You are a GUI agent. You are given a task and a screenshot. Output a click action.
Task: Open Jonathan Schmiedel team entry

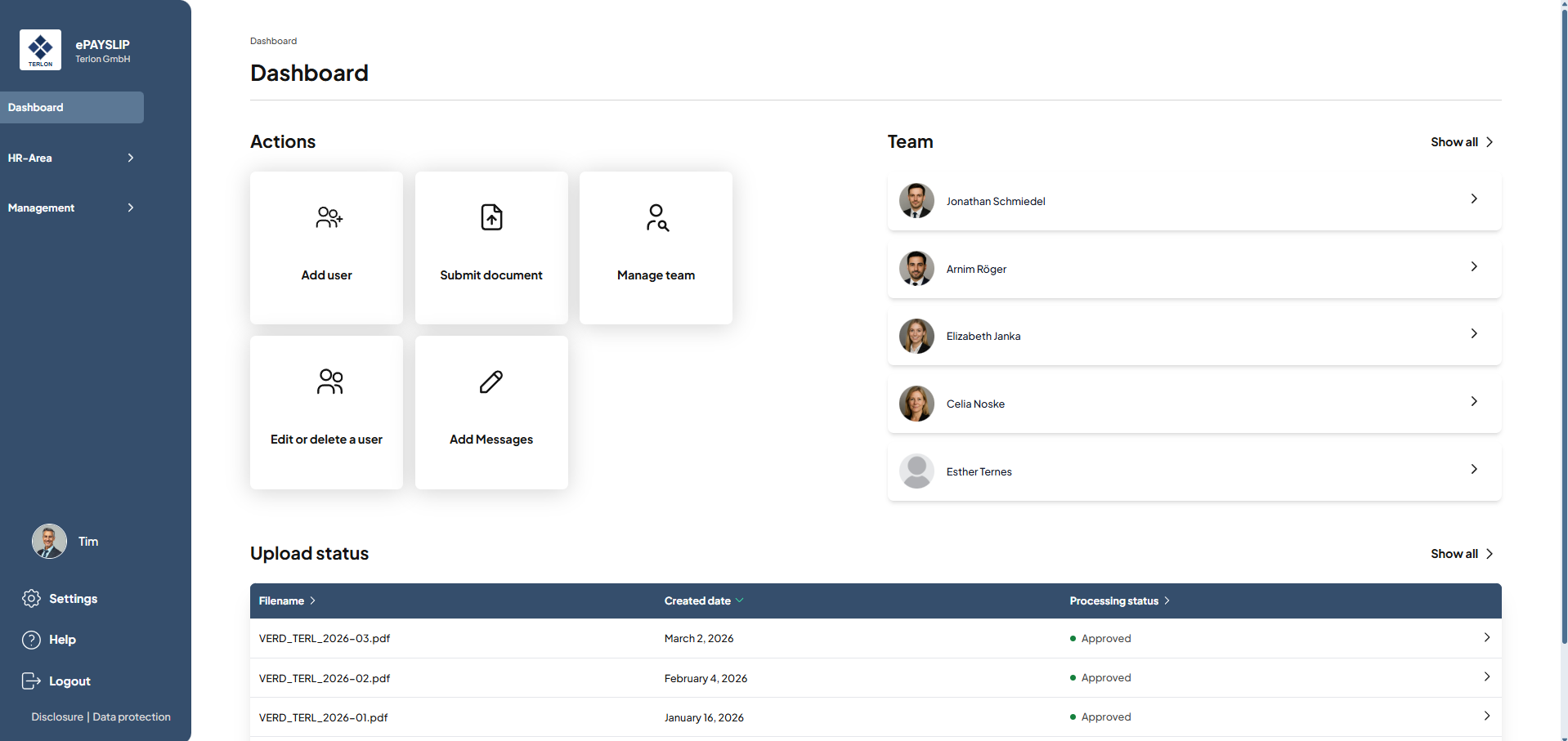1194,201
